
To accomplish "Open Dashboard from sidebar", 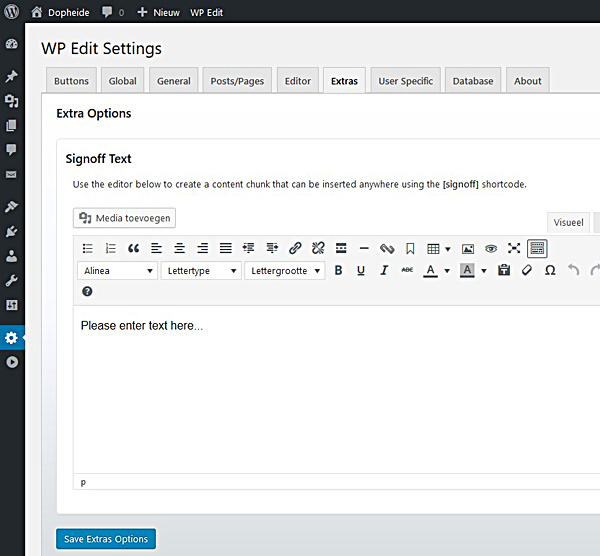I will coord(11,44).
